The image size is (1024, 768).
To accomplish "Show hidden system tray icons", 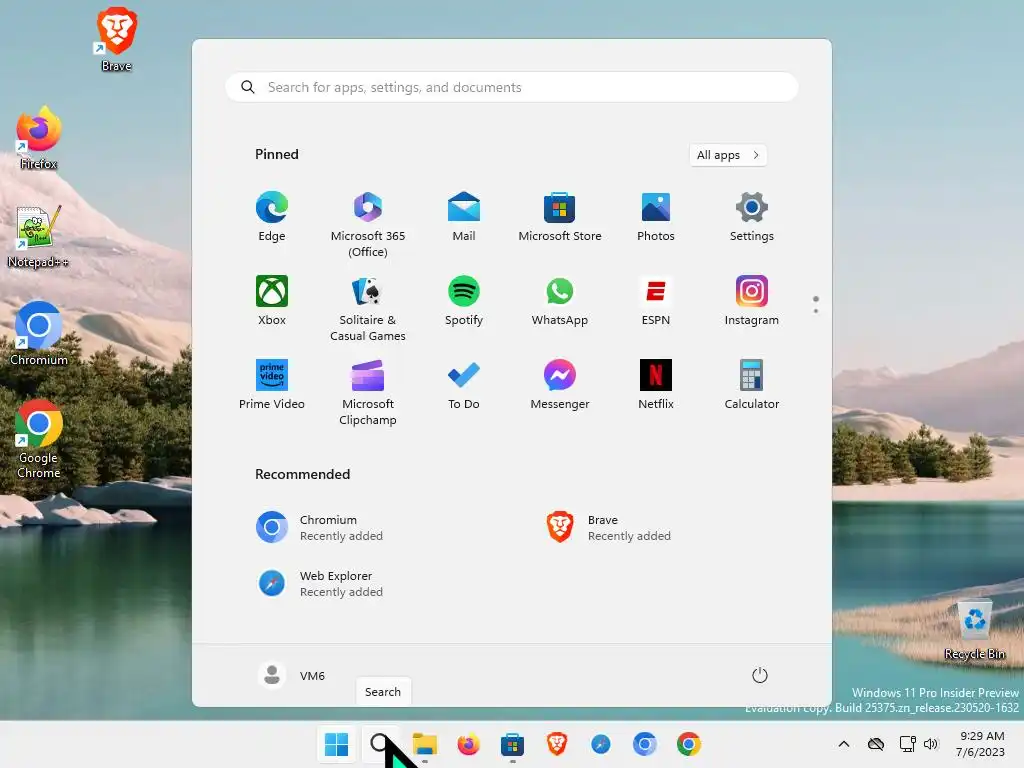I will (x=844, y=744).
